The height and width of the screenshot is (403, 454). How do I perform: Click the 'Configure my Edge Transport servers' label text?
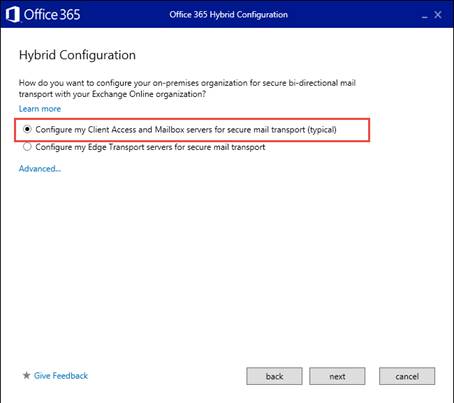150,147
